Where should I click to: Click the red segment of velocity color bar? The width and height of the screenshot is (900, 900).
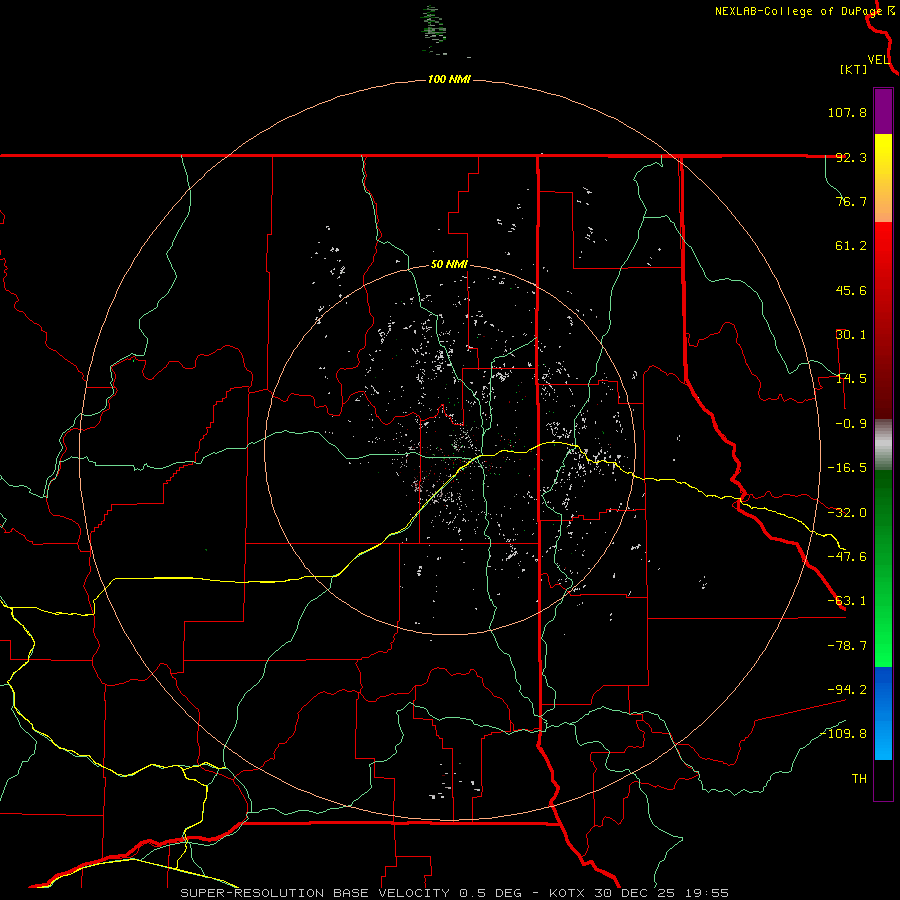coord(883,320)
